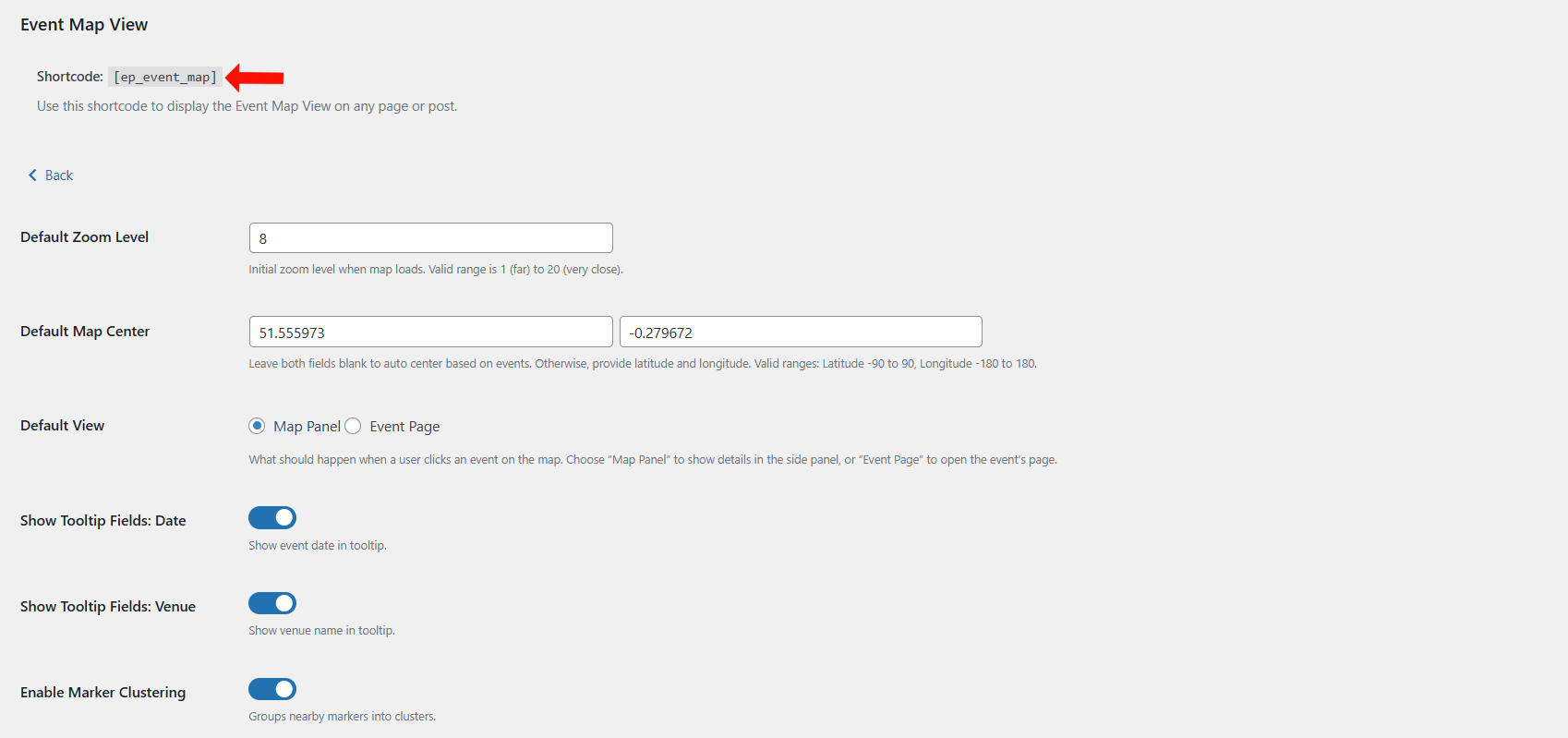Focus the Default Zoom Level input field
The image size is (1568, 738).
click(x=430, y=238)
